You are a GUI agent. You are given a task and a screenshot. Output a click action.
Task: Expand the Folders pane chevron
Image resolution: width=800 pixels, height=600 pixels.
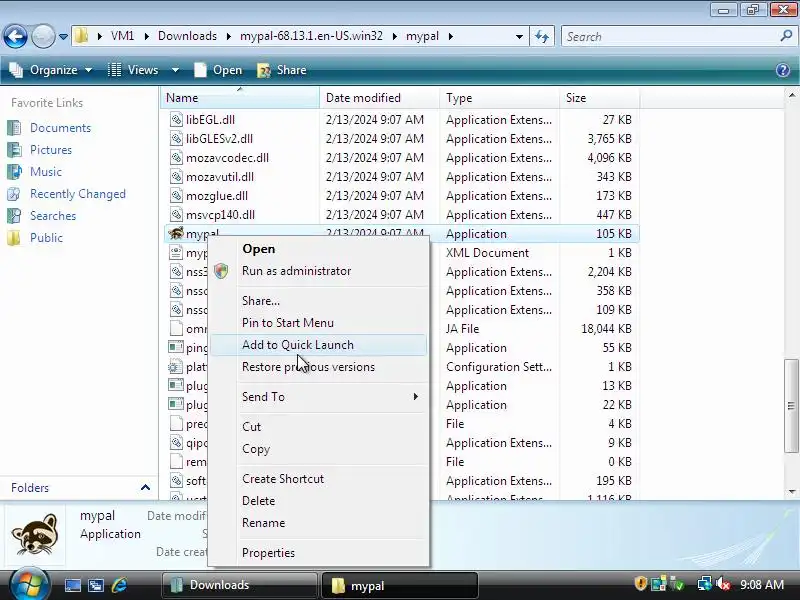pyautogui.click(x=145, y=487)
